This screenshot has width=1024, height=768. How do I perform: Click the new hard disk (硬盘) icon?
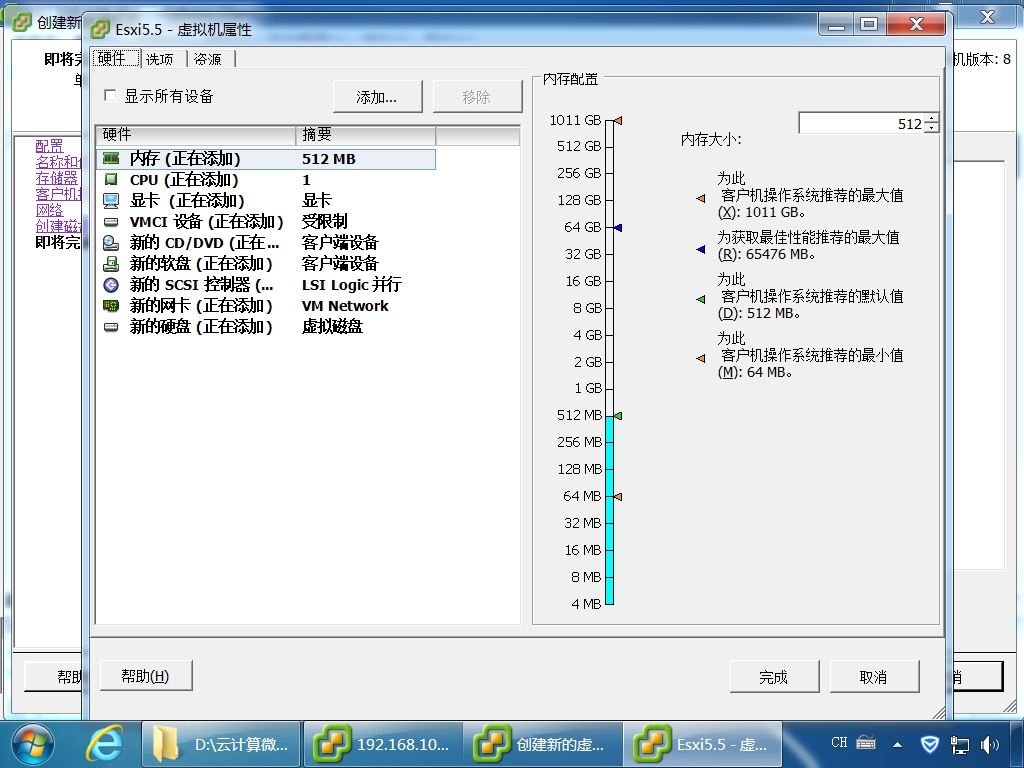pos(111,327)
